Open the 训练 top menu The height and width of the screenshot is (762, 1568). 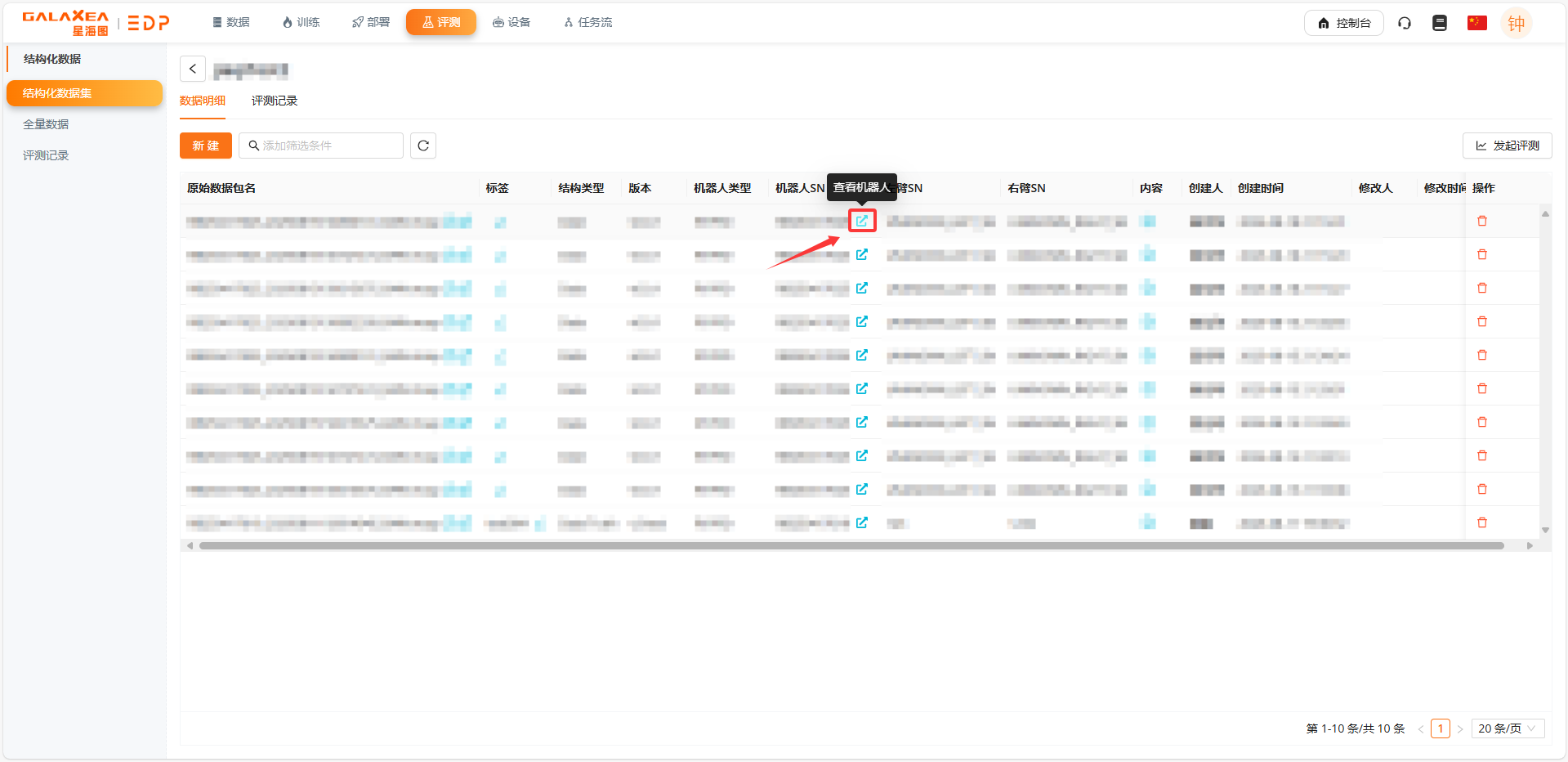click(x=301, y=22)
